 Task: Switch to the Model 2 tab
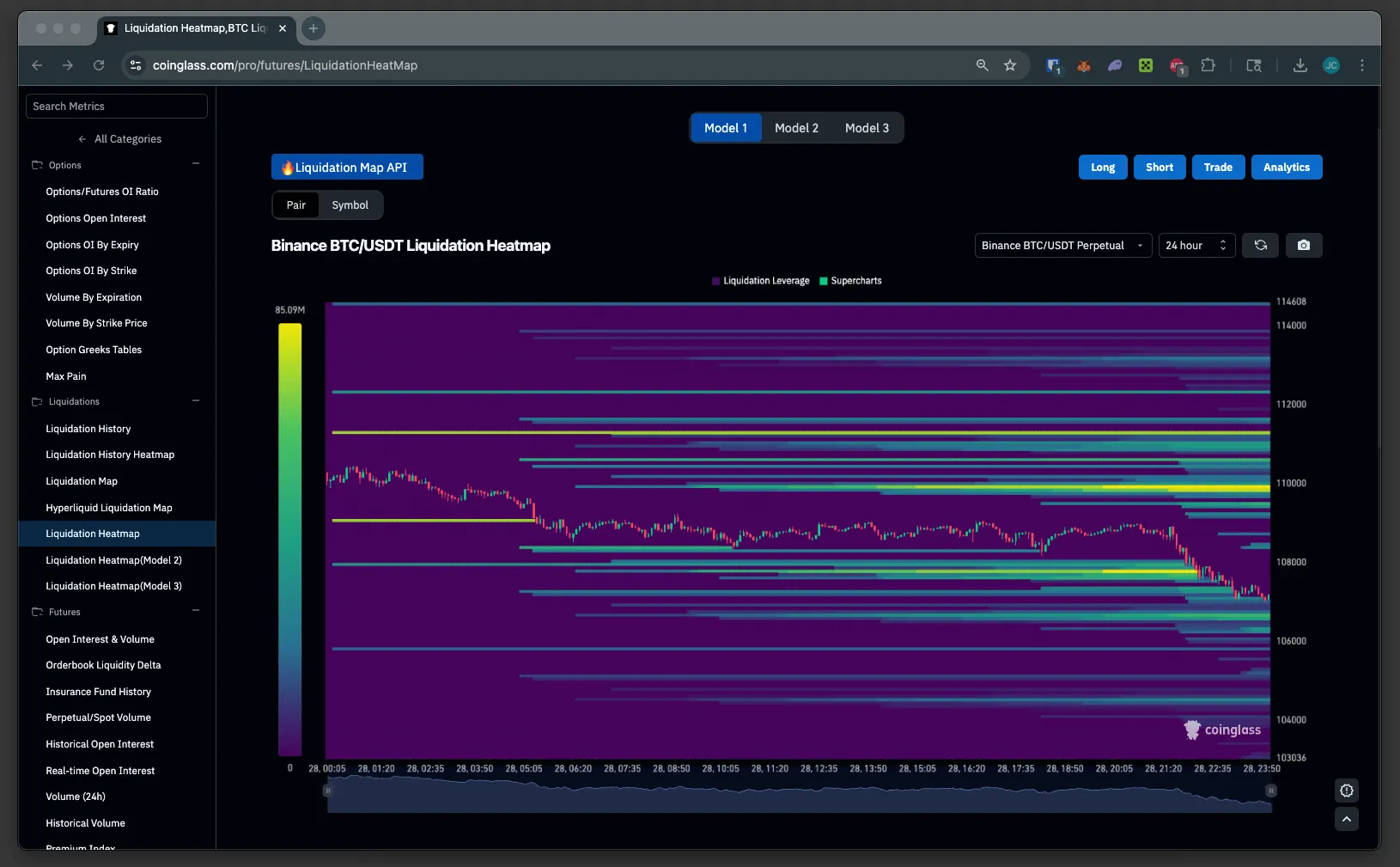coord(796,128)
